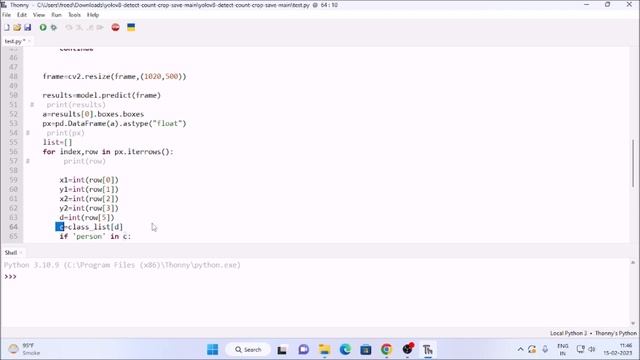The height and width of the screenshot is (360, 640).
Task: Open the File menu
Action: click(x=7, y=15)
